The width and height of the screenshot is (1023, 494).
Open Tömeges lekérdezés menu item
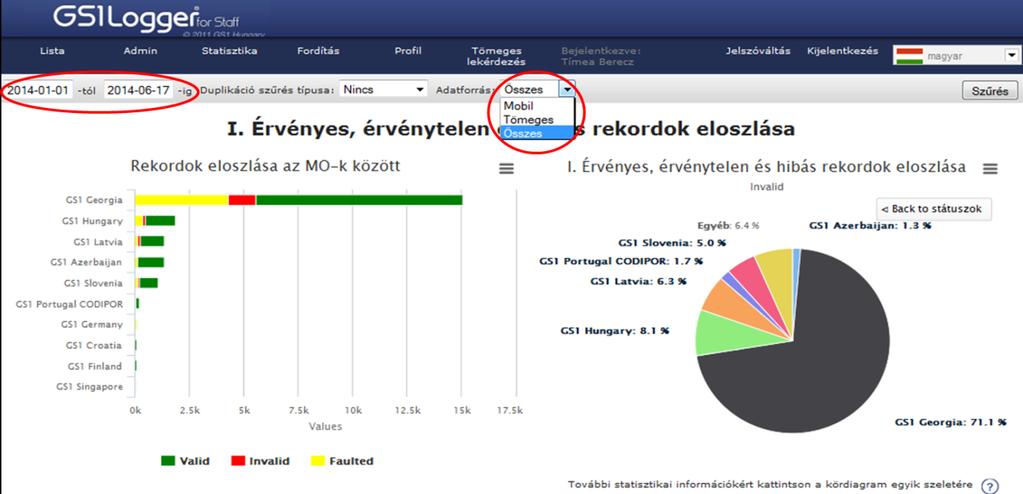point(496,56)
